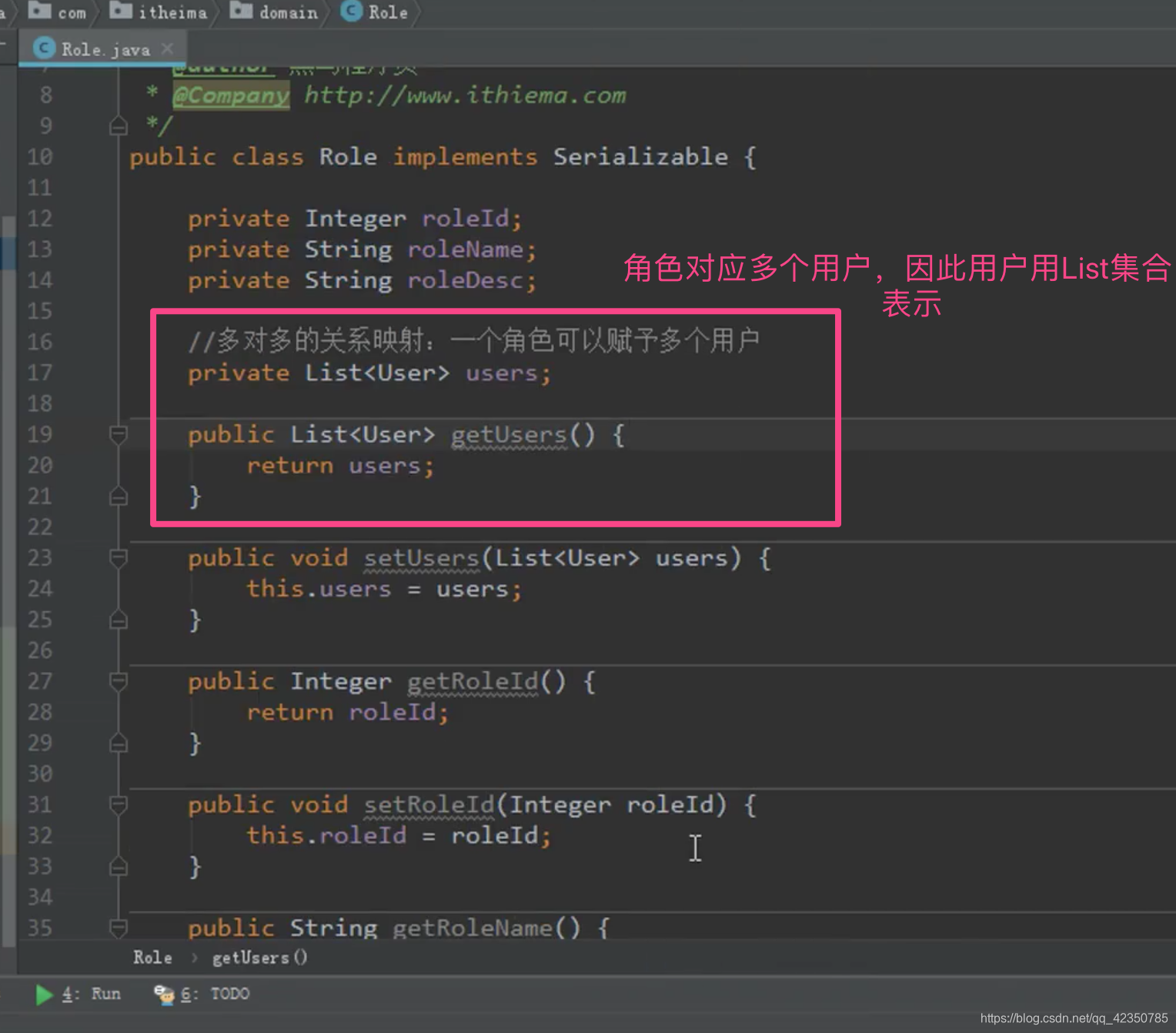Fold getUsers closing brace at line 21

click(119, 496)
